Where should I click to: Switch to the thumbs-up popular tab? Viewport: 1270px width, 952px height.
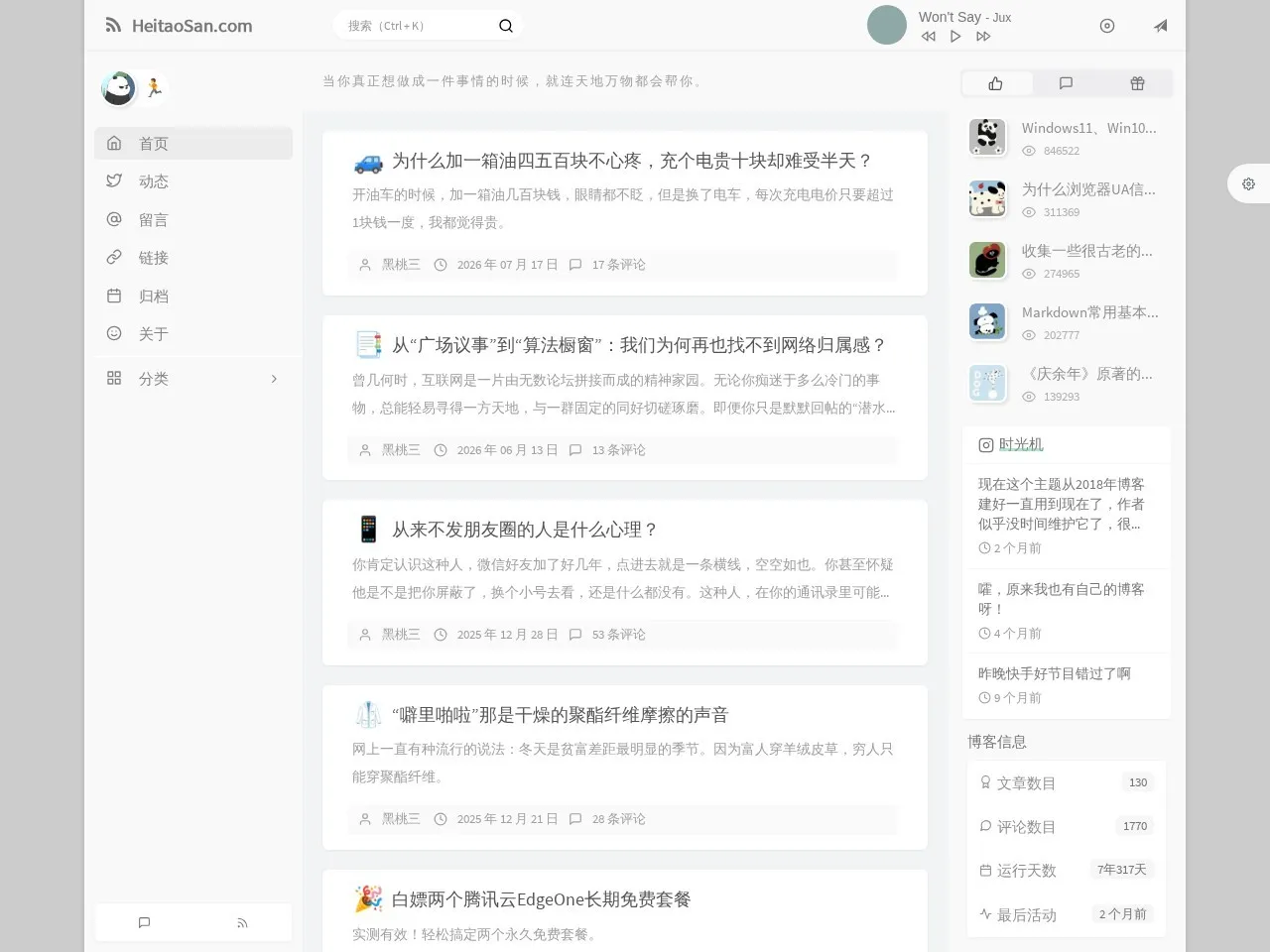pos(996,83)
